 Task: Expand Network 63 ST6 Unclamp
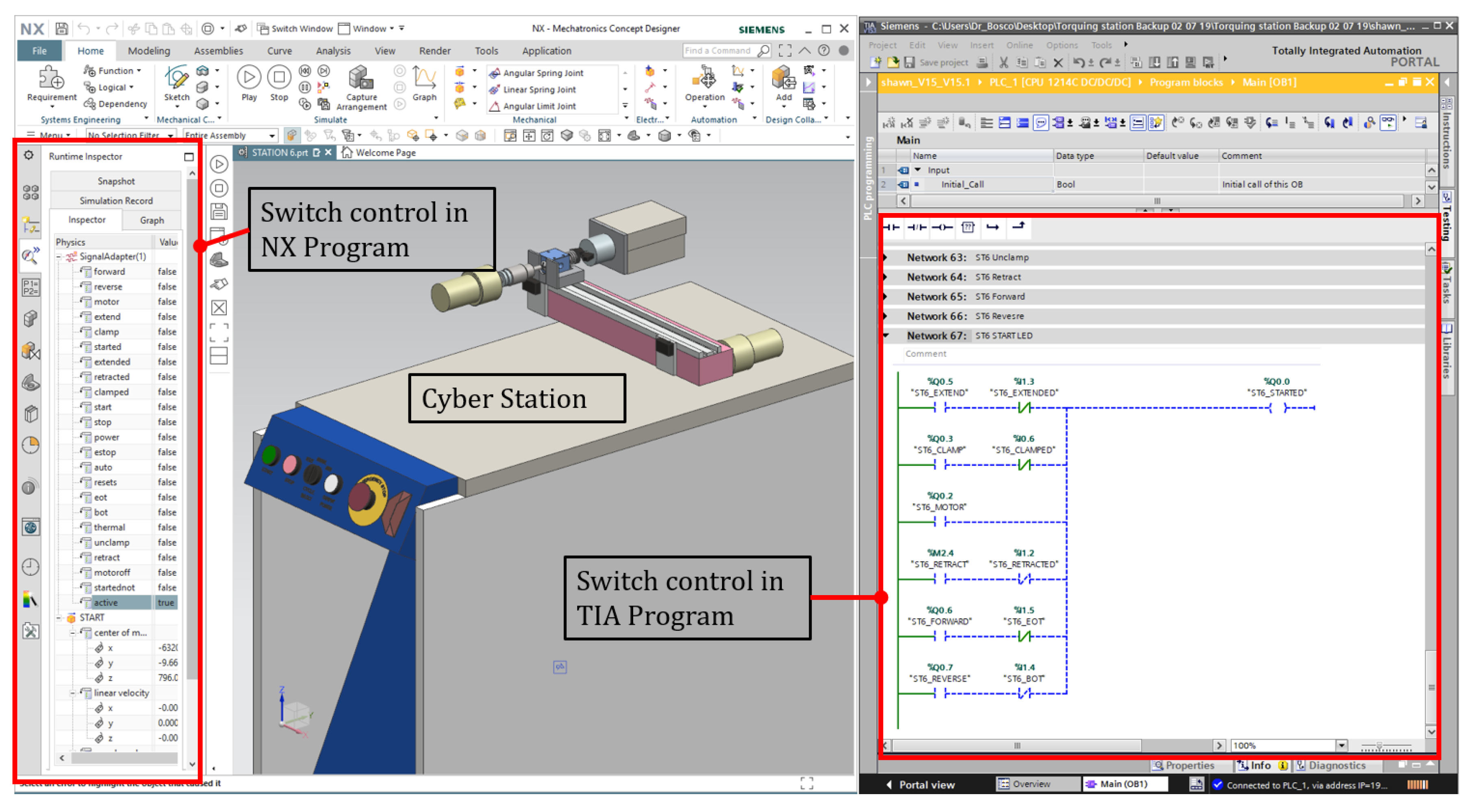click(x=885, y=258)
